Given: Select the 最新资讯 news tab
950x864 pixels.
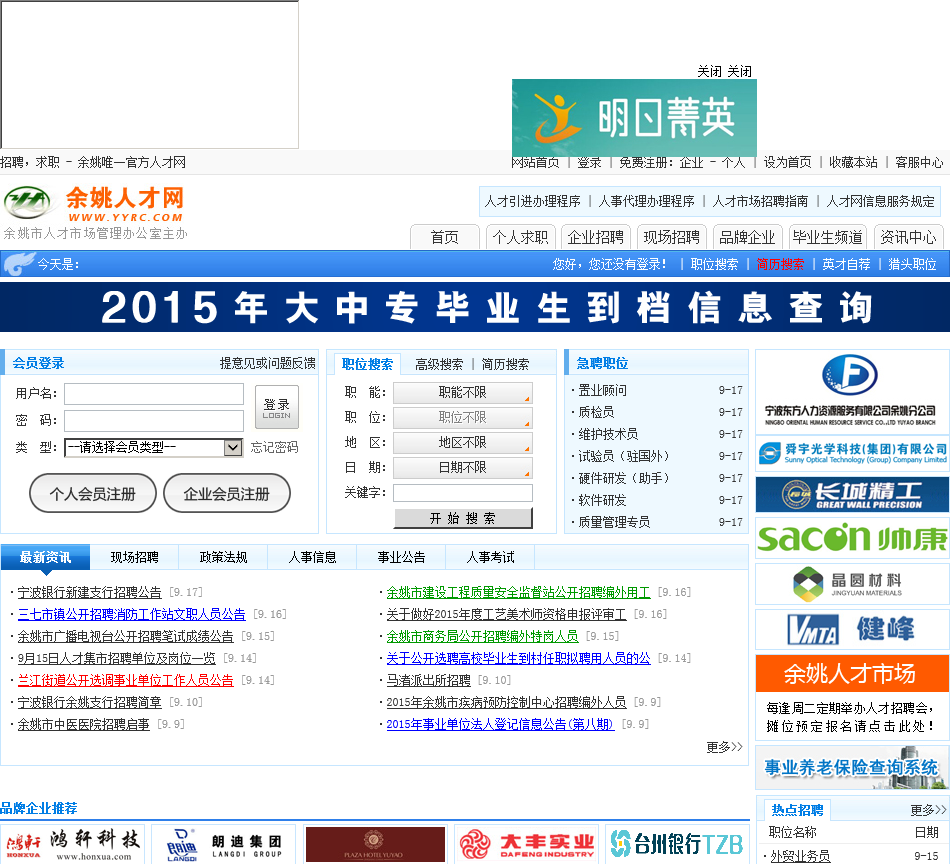Looking at the screenshot, I should [x=45, y=557].
